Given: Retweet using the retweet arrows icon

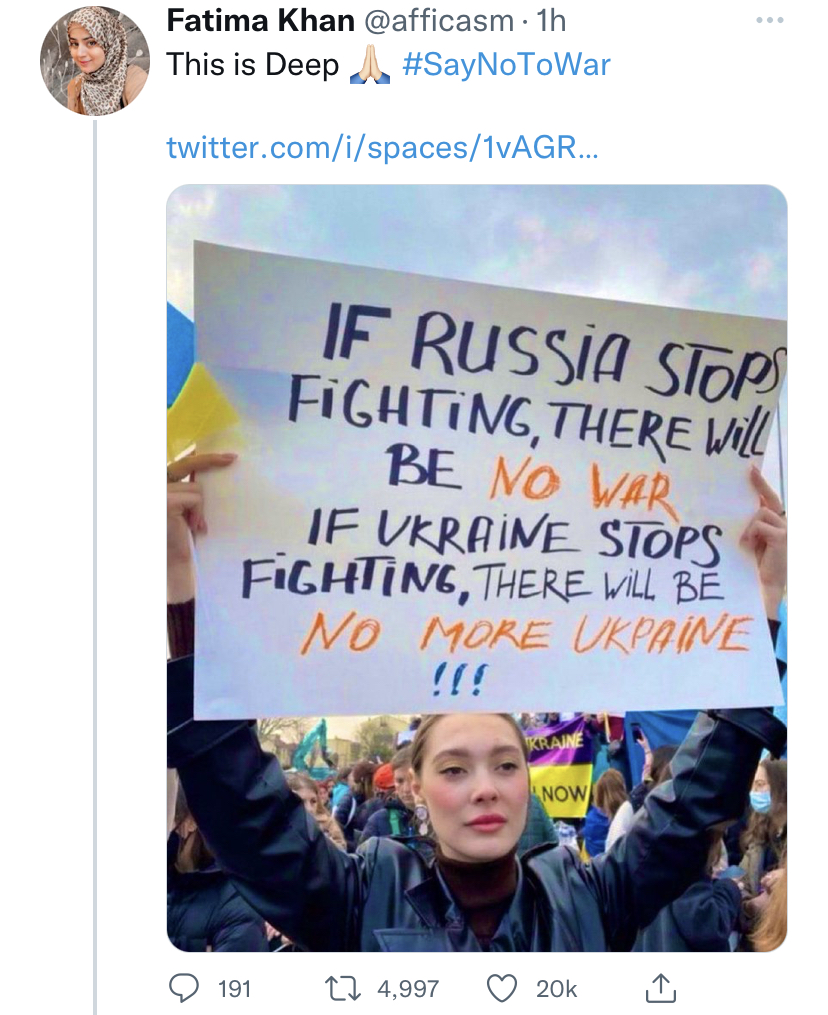Looking at the screenshot, I should point(347,988).
